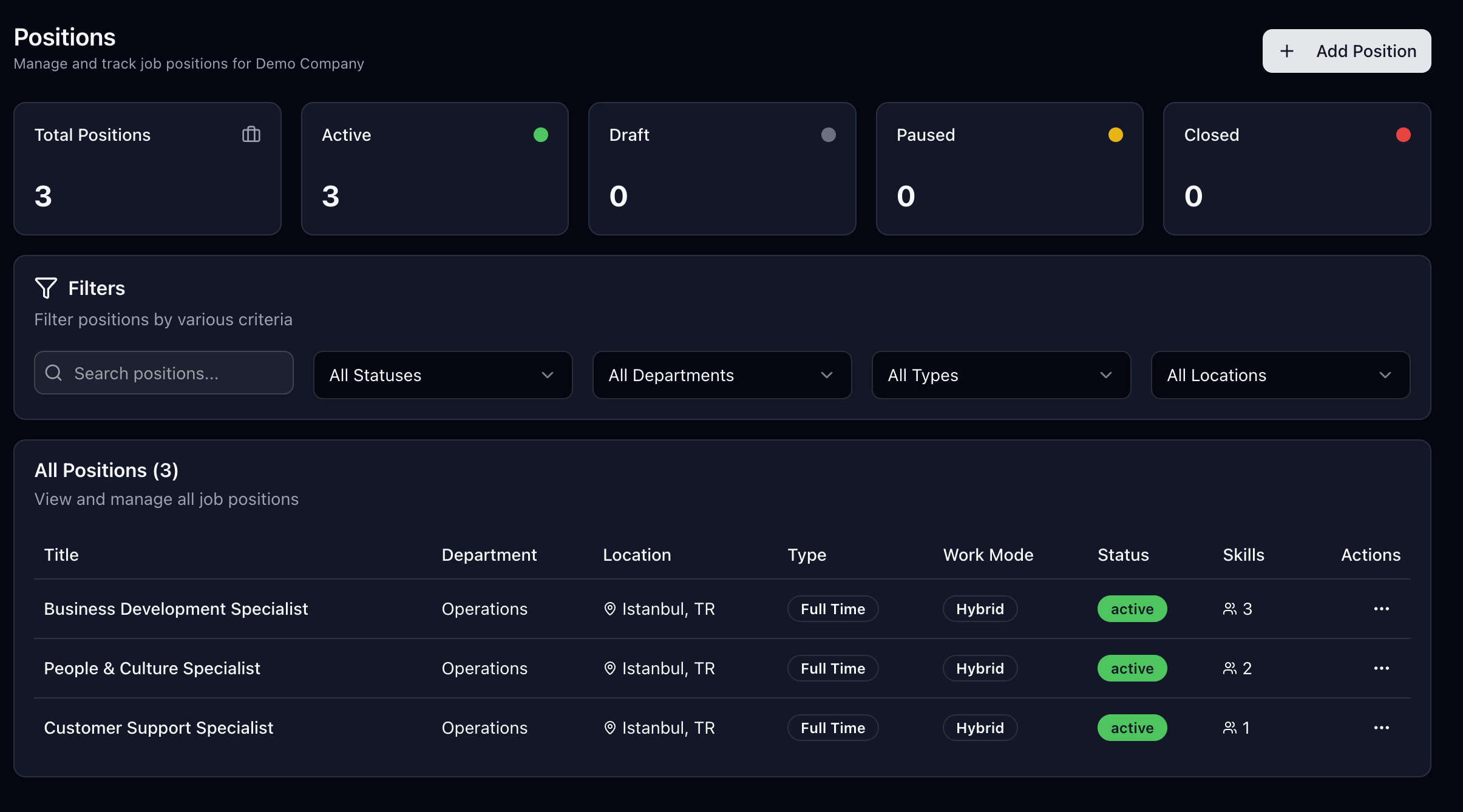Click skills people icon for Customer Support Specialist
This screenshot has height=812, width=1463.
click(x=1229, y=728)
